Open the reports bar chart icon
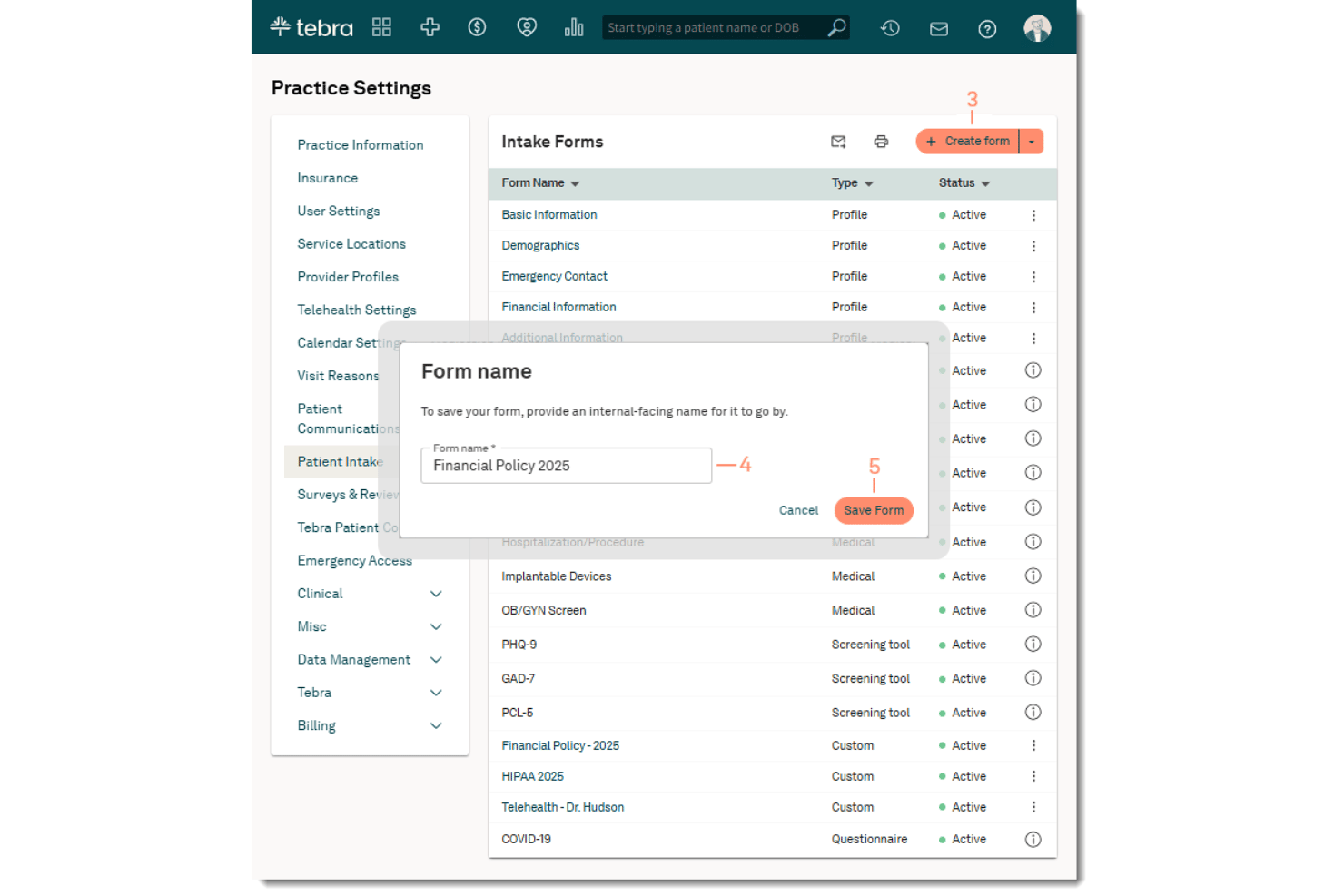The height and width of the screenshot is (896, 1344). 574,27
